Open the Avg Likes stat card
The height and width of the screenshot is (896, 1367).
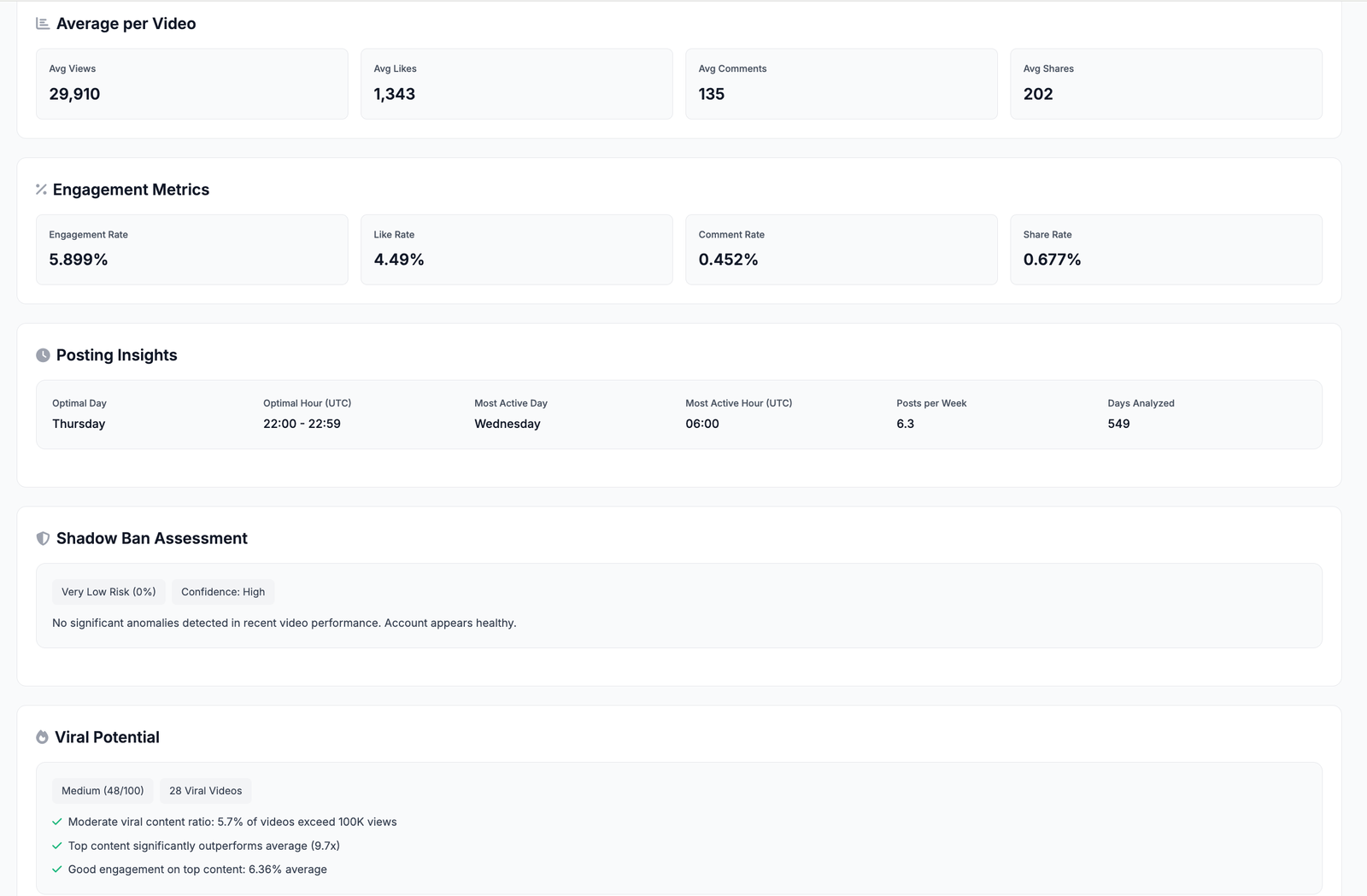[516, 84]
